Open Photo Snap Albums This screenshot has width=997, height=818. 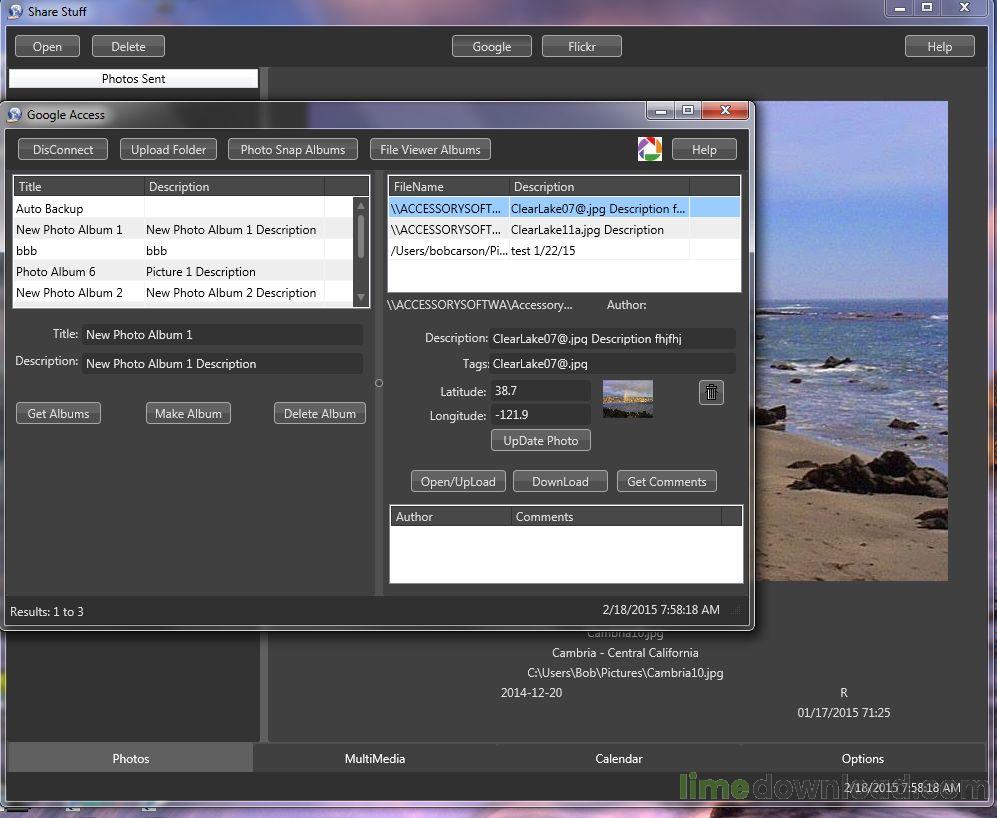tap(293, 150)
